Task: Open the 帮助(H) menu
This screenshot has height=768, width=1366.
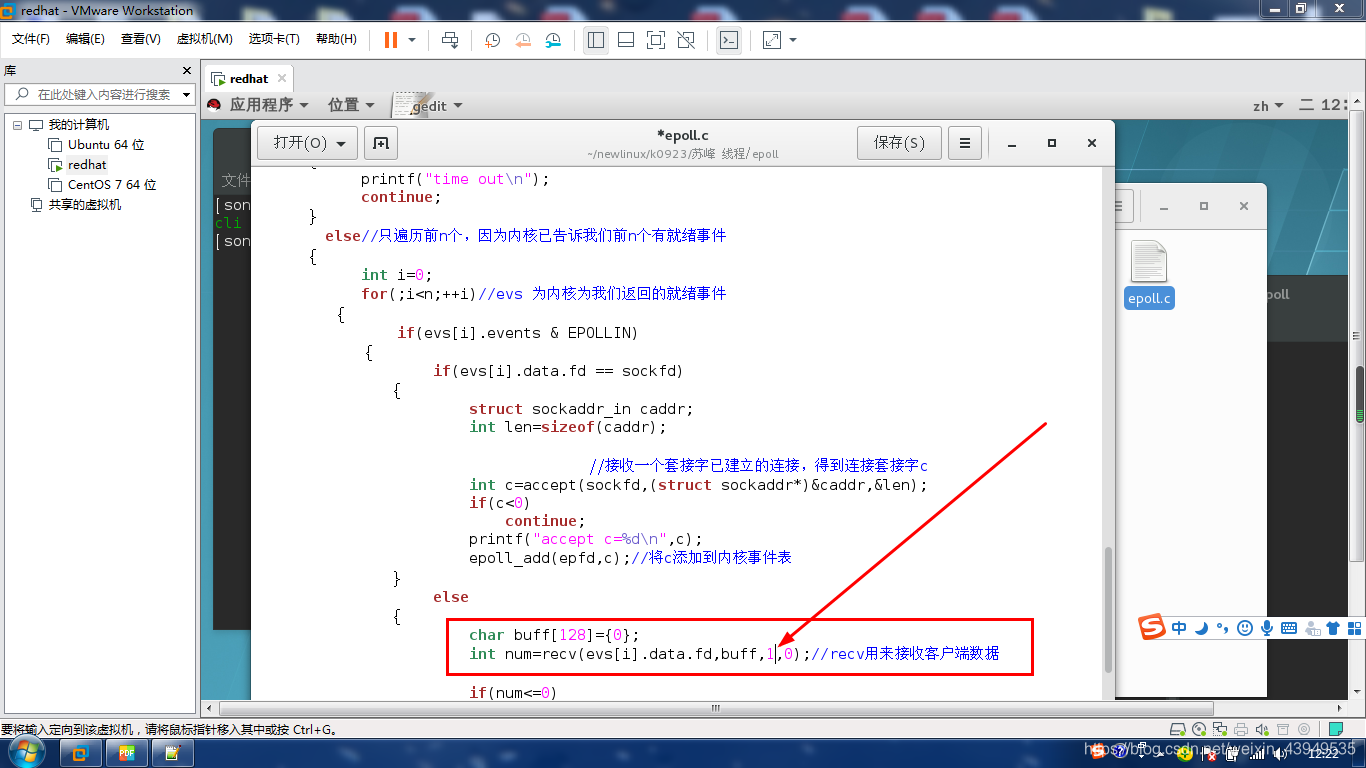Action: click(336, 39)
